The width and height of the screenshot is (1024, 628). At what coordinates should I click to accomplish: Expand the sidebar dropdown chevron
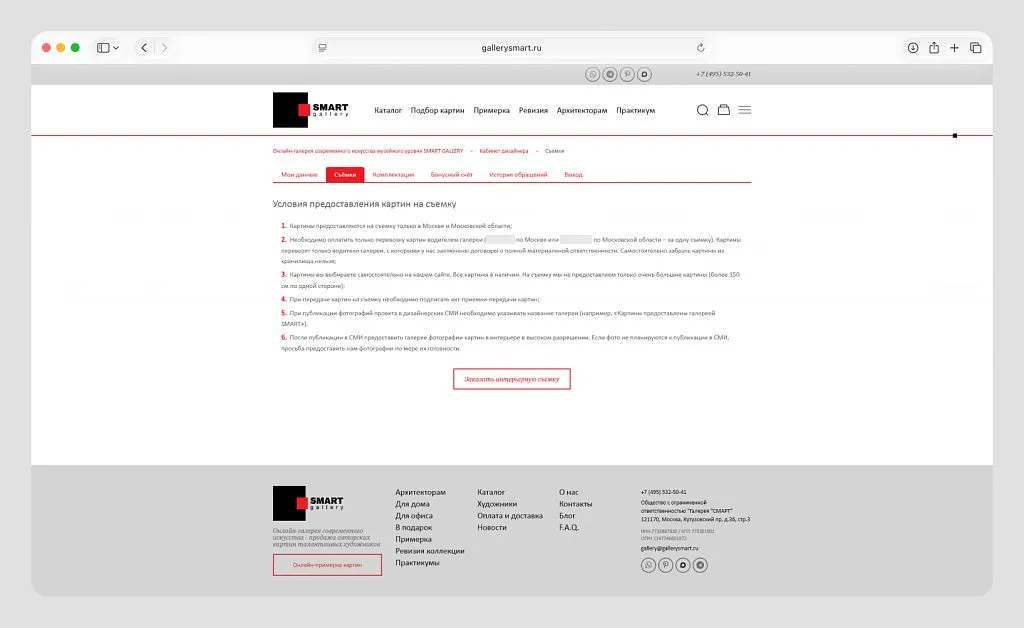point(116,48)
